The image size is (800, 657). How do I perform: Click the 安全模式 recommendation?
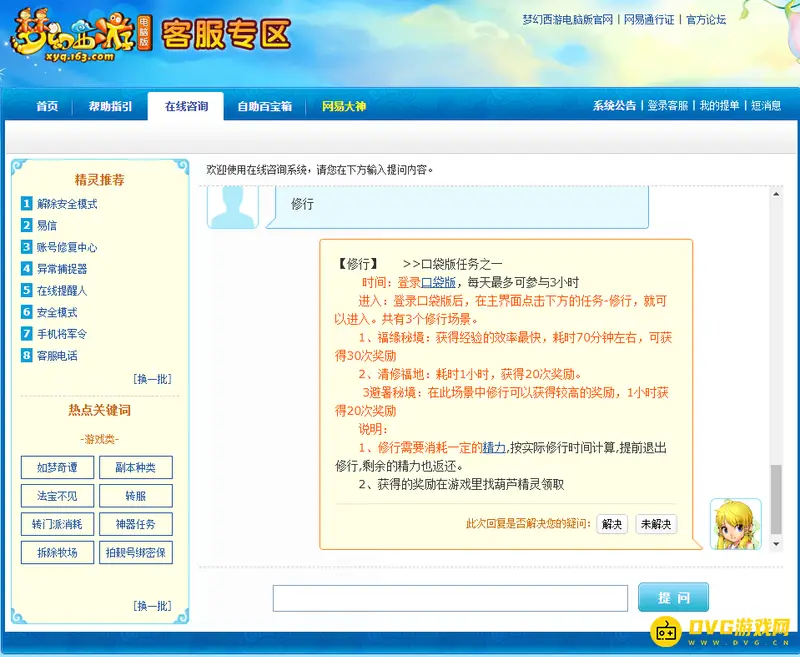click(x=57, y=312)
